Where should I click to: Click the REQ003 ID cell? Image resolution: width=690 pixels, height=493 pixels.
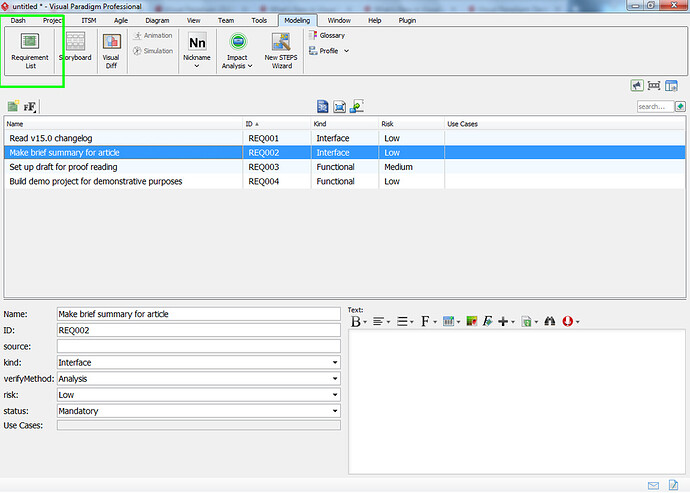coord(276,167)
